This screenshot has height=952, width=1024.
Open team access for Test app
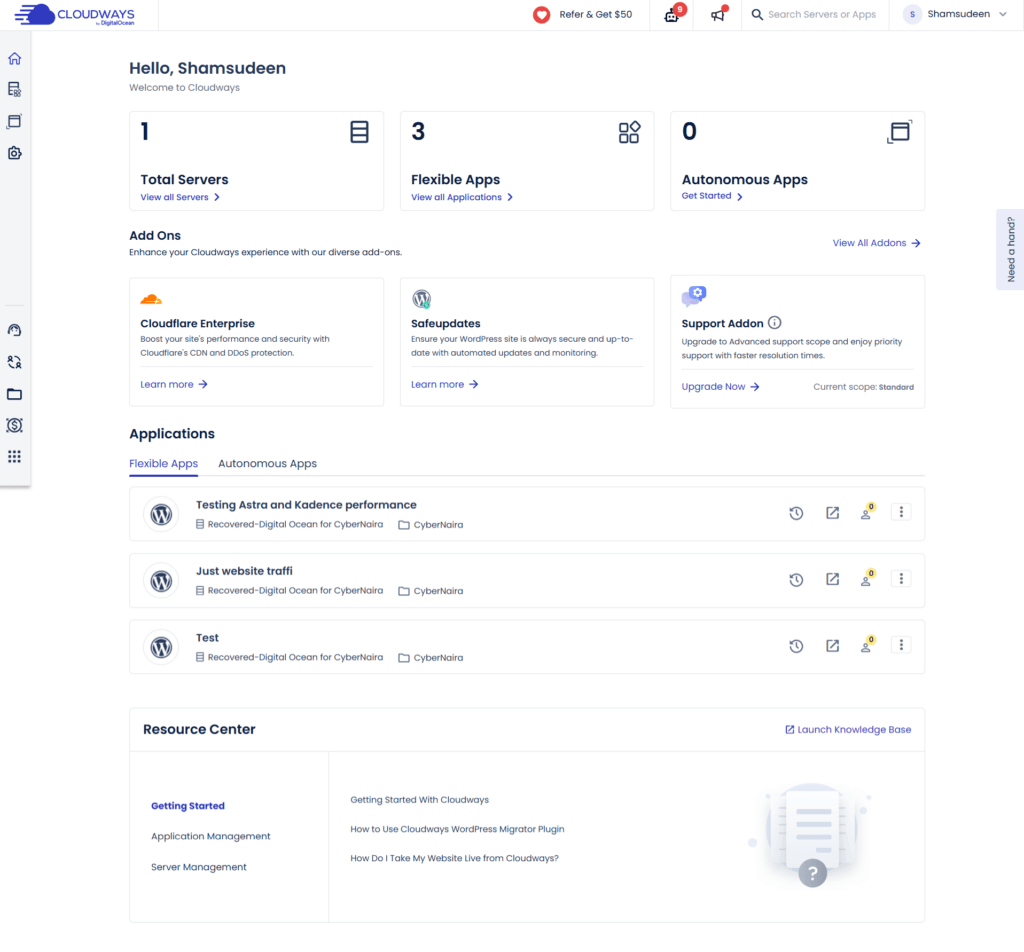867,645
